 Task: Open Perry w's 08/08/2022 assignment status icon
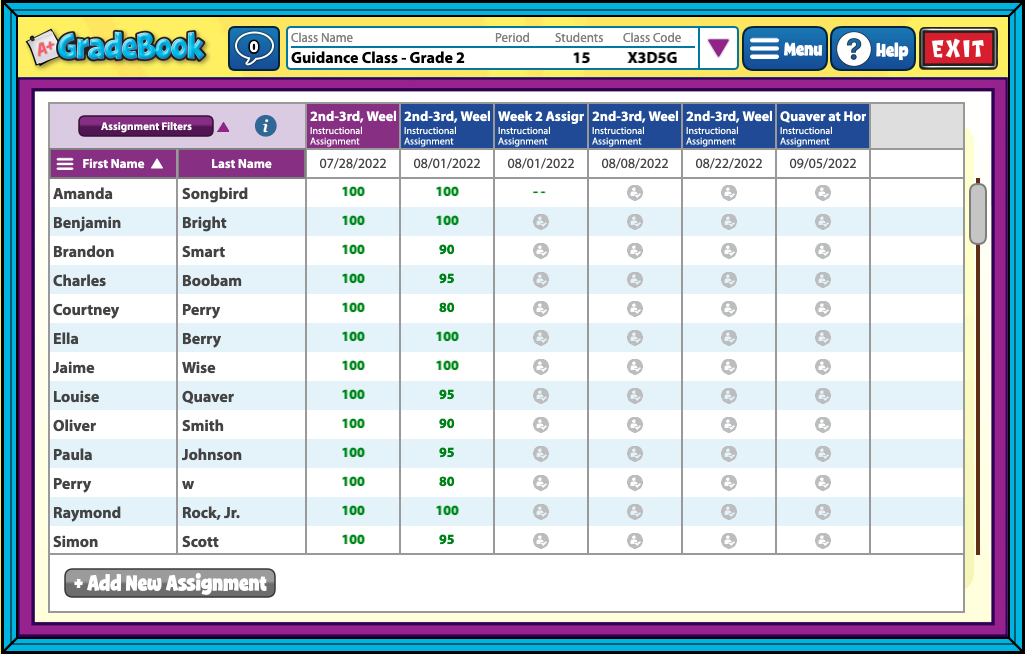coord(635,483)
